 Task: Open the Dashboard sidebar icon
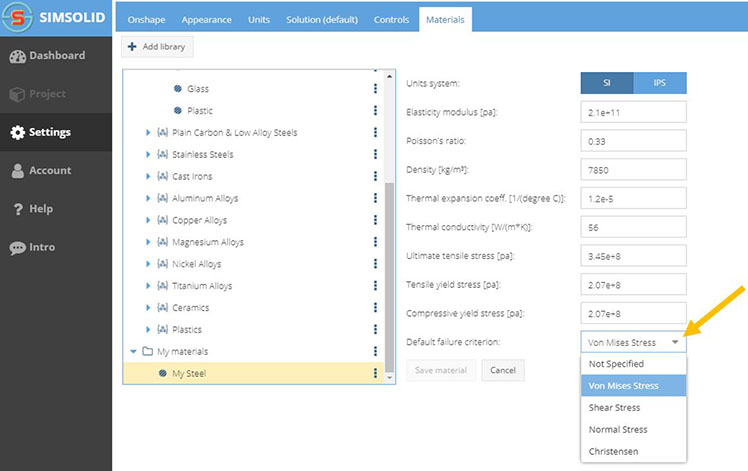point(17,56)
